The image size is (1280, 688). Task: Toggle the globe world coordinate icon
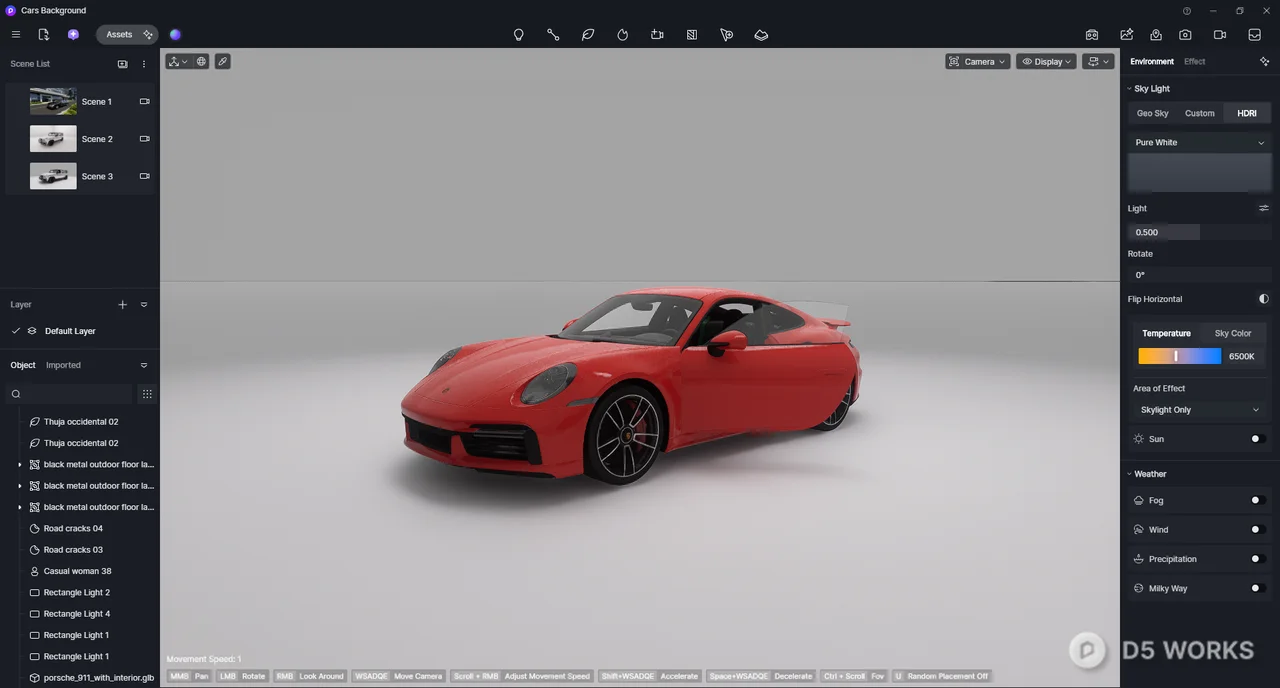tap(201, 61)
